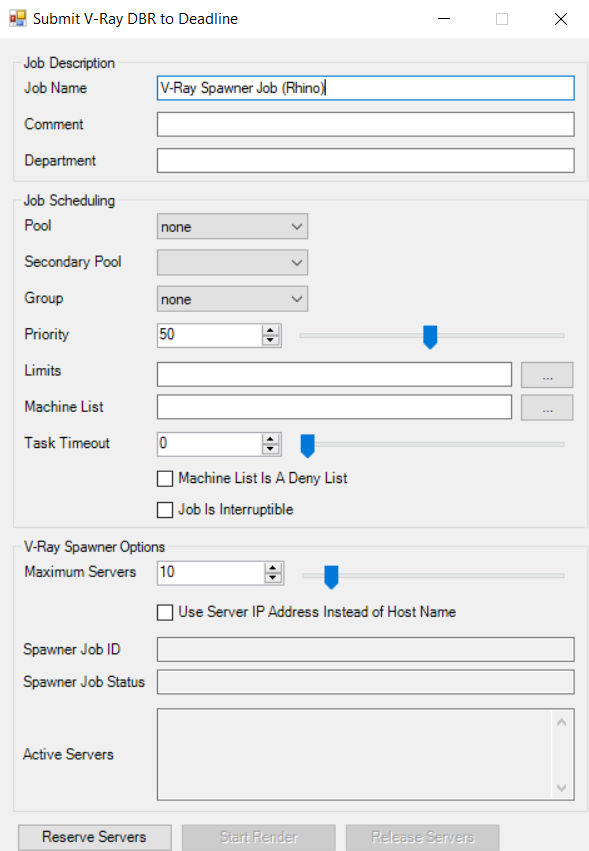589x851 pixels.
Task: Open the Limits browse ellipsis button
Action: click(x=547, y=374)
